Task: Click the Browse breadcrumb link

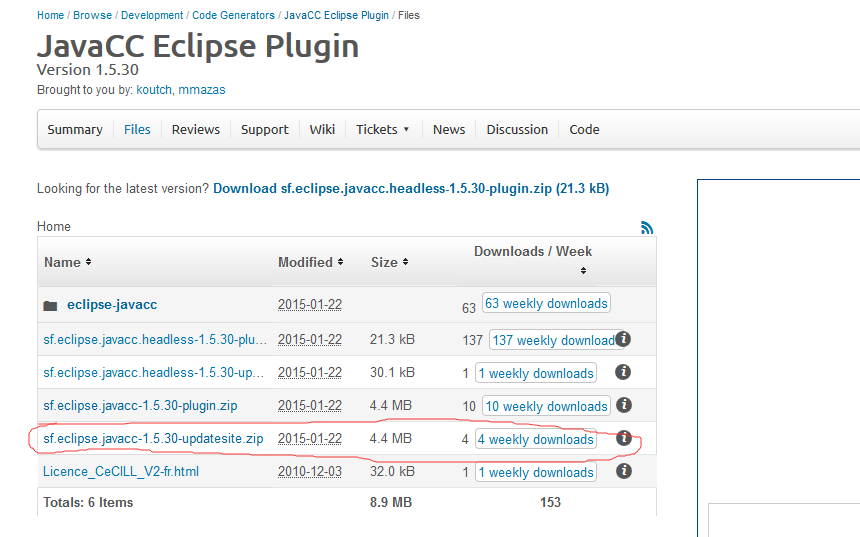Action: click(93, 15)
